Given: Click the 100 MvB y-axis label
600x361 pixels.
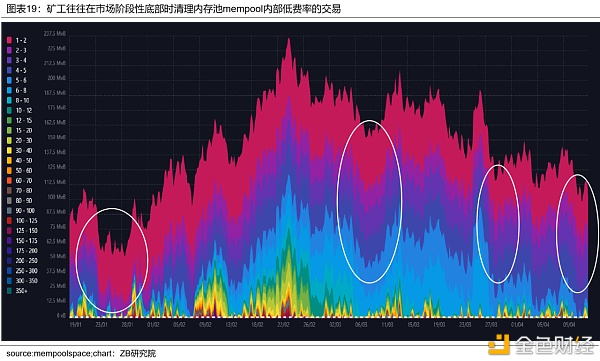Looking at the screenshot, I should coord(57,197).
